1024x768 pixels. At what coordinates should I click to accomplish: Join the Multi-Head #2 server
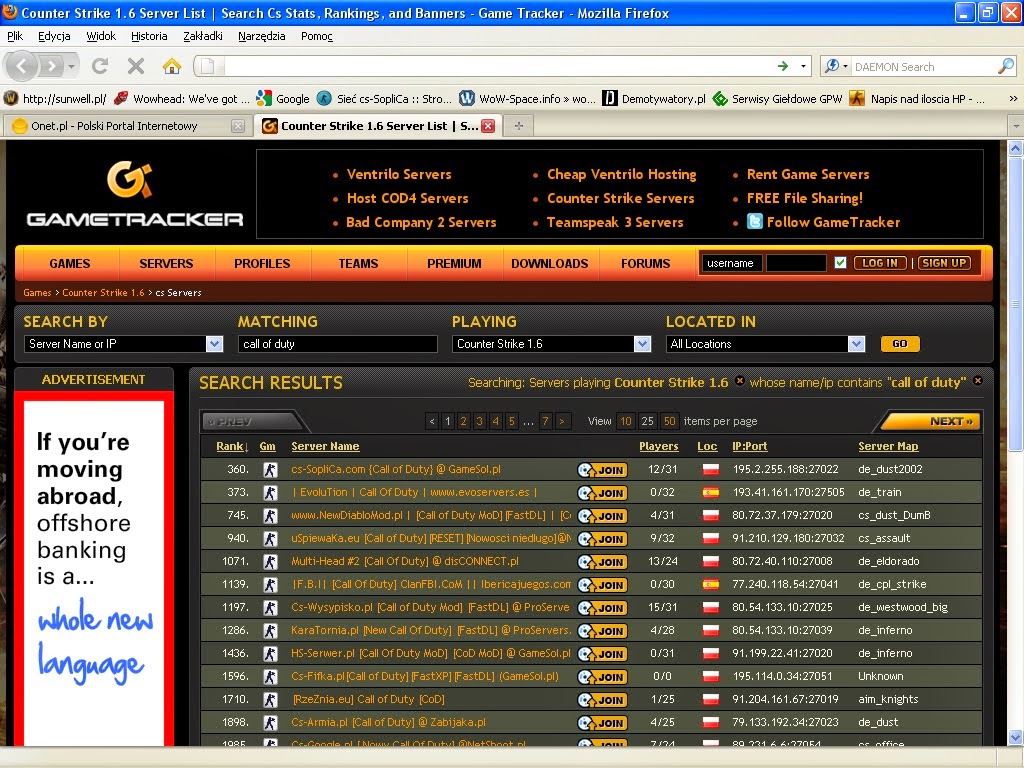(603, 562)
